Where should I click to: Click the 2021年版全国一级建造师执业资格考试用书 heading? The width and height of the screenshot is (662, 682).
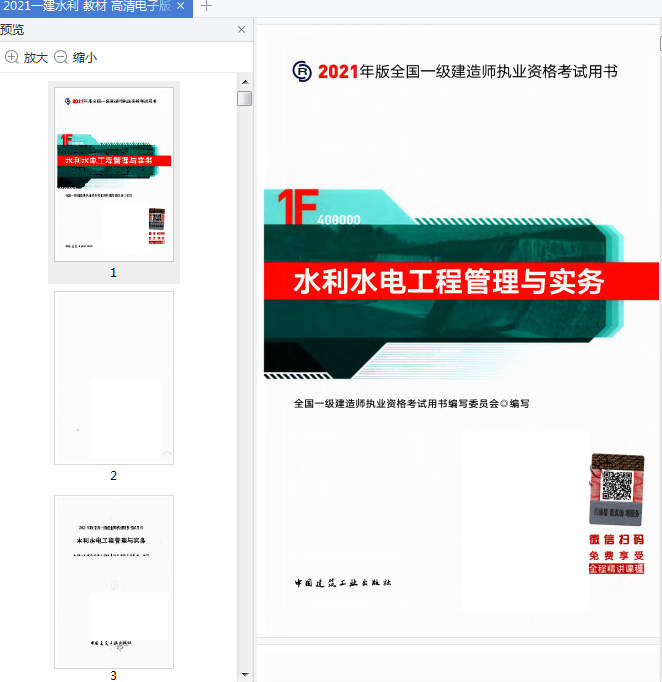click(x=468, y=71)
